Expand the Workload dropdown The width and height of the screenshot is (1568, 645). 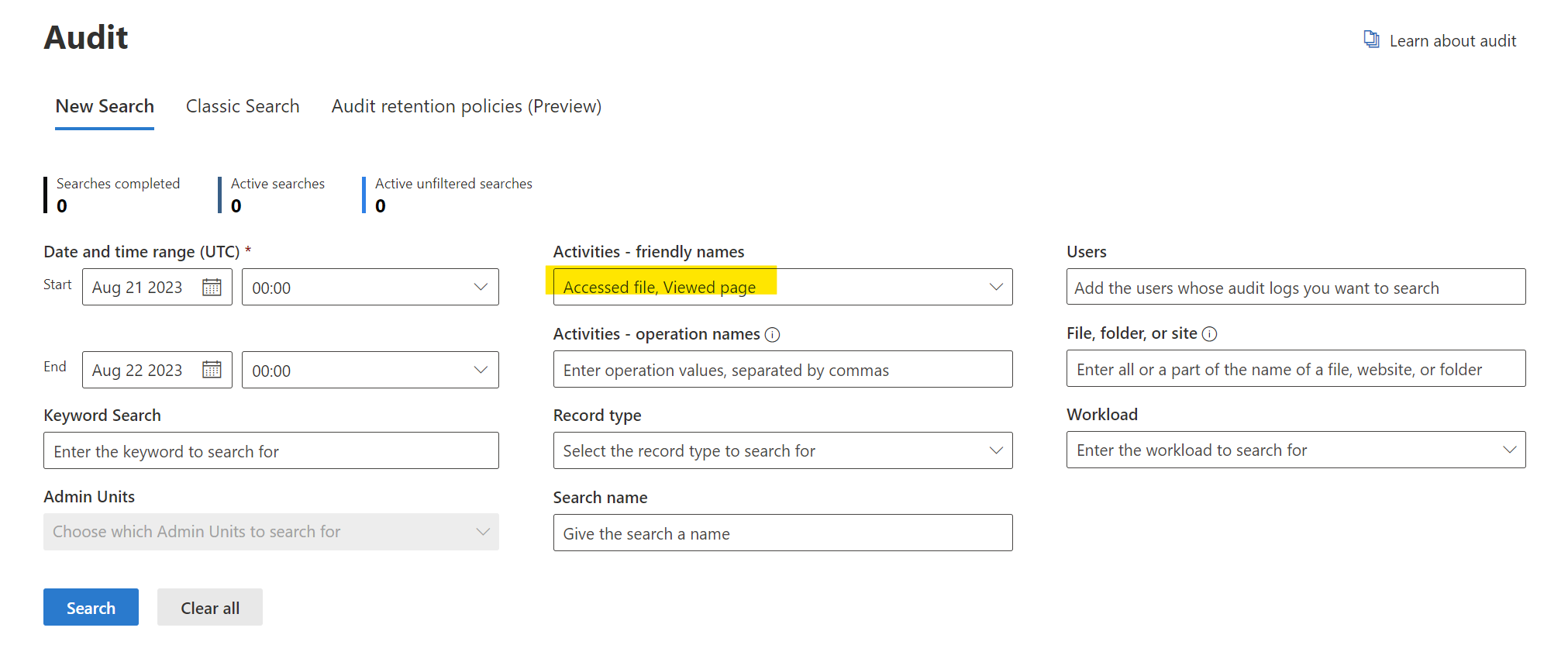[1508, 450]
